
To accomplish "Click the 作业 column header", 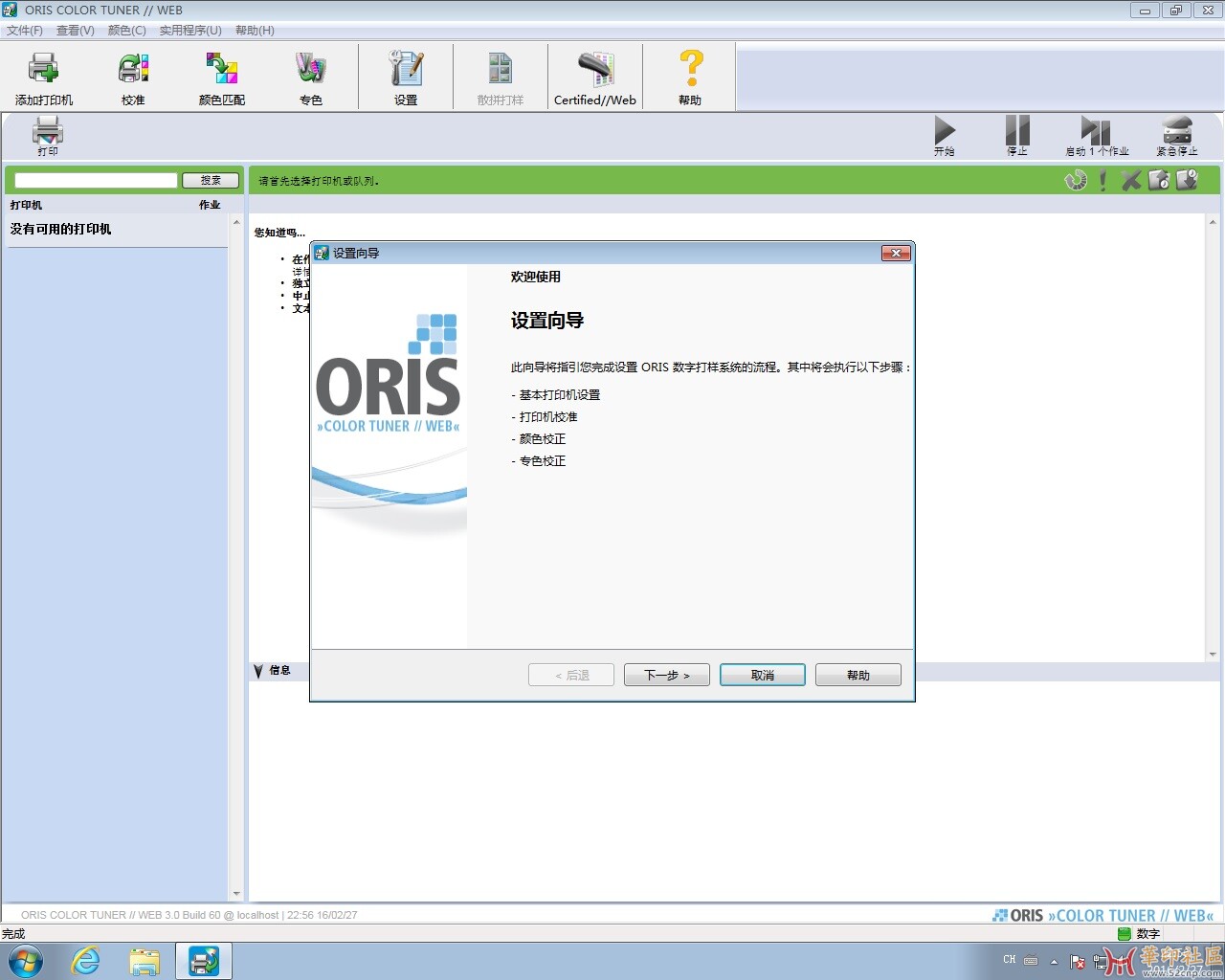I will (x=210, y=205).
